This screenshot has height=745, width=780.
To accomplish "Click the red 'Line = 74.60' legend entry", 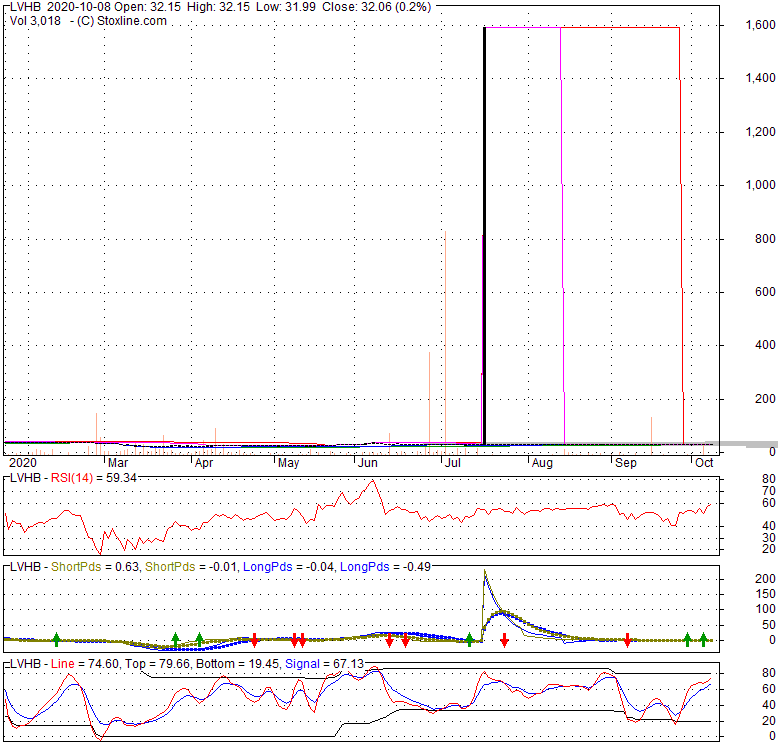I will (85, 663).
